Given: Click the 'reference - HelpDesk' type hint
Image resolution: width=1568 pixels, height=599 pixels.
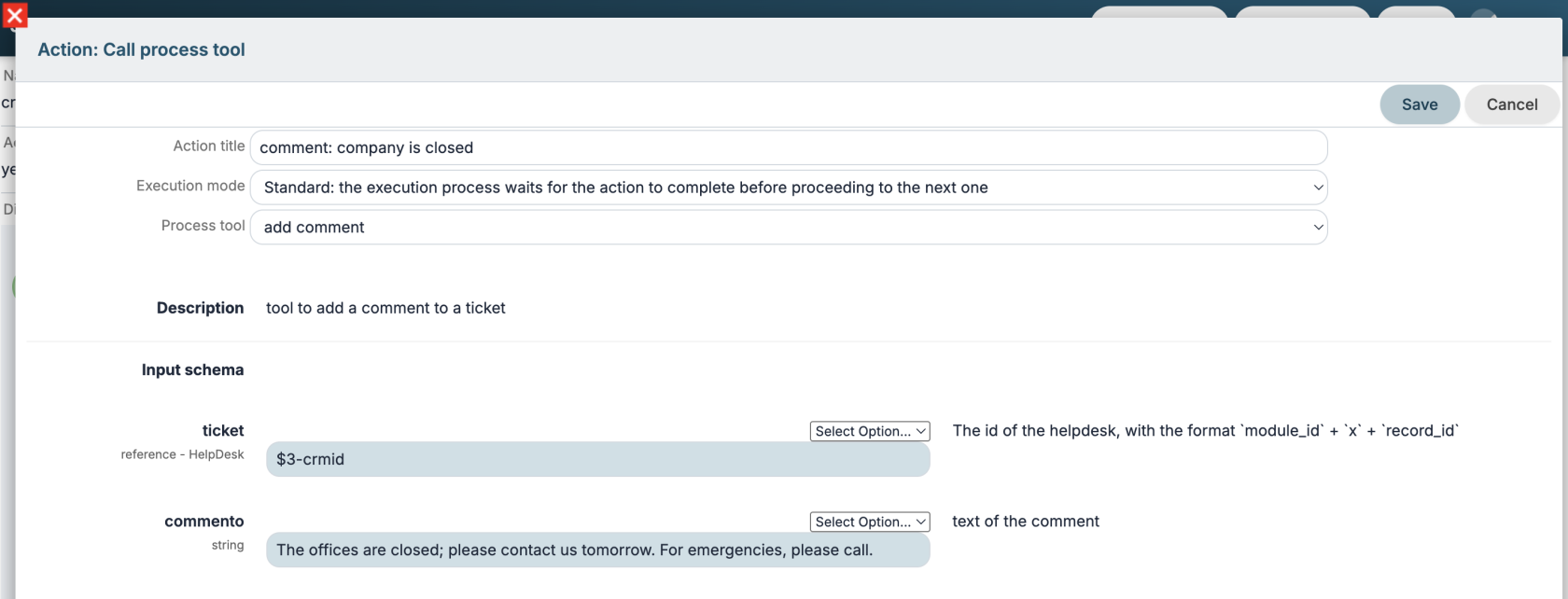Looking at the screenshot, I should 182,454.
